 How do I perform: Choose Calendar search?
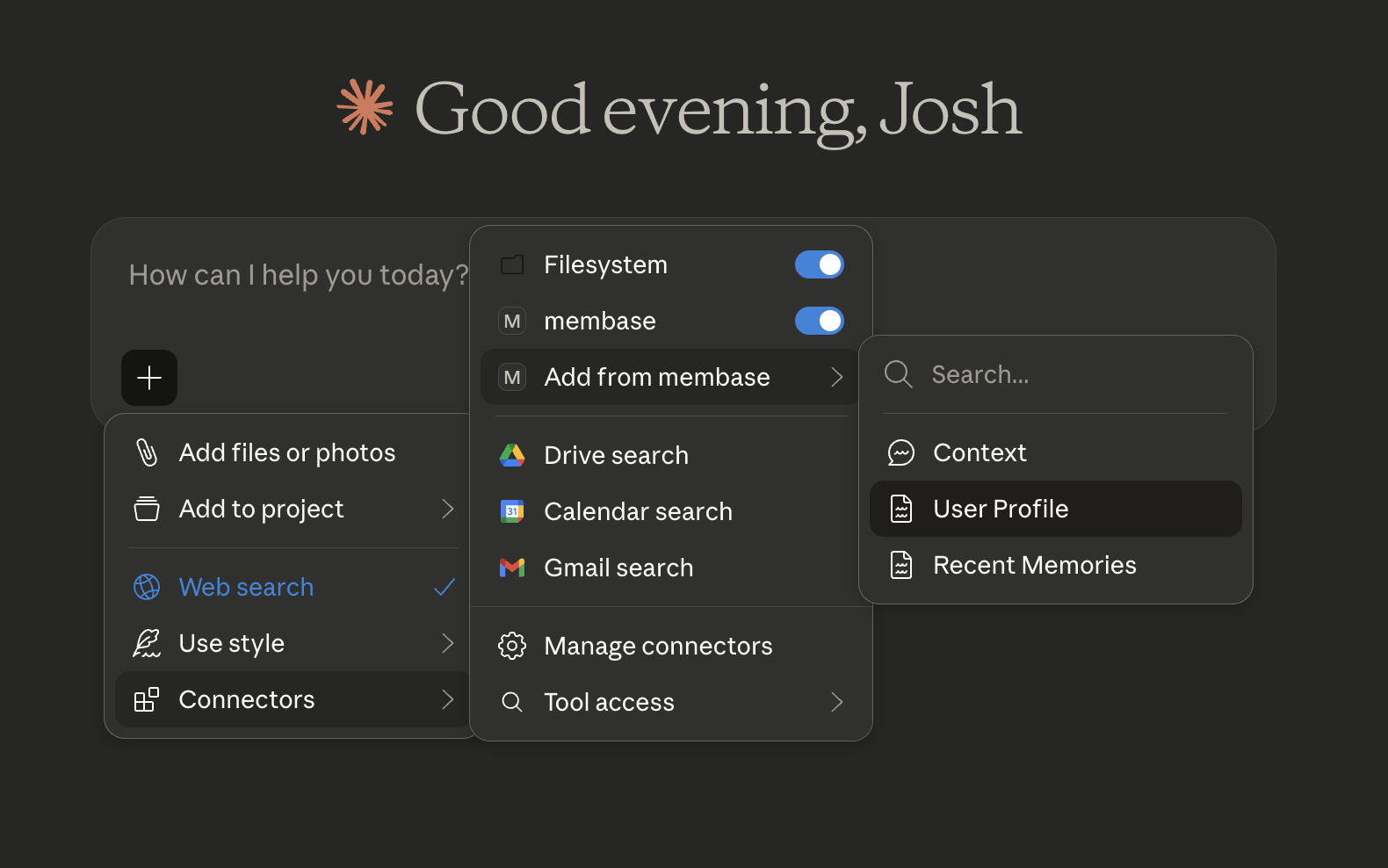pos(671,511)
